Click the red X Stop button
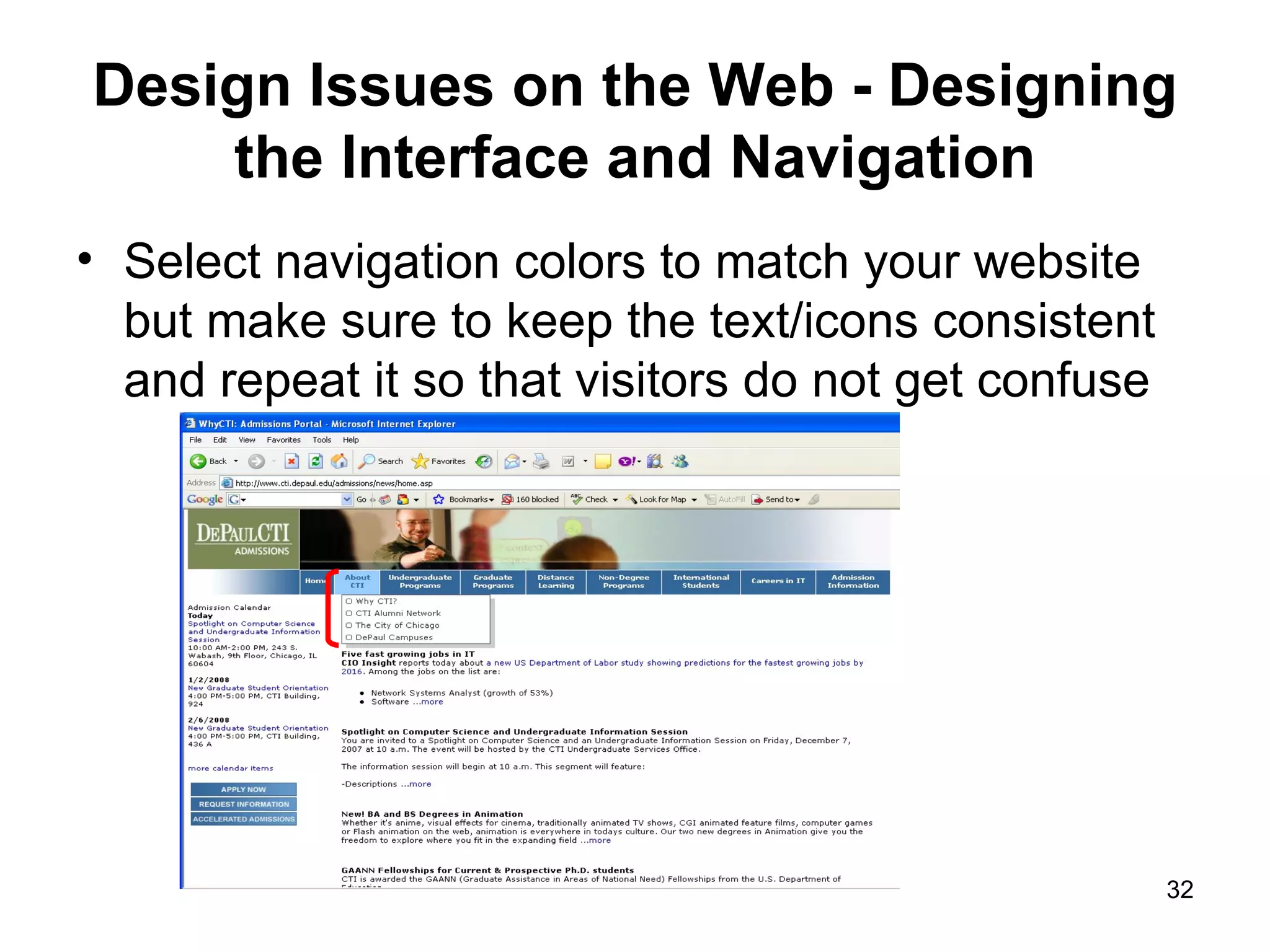 [291, 461]
